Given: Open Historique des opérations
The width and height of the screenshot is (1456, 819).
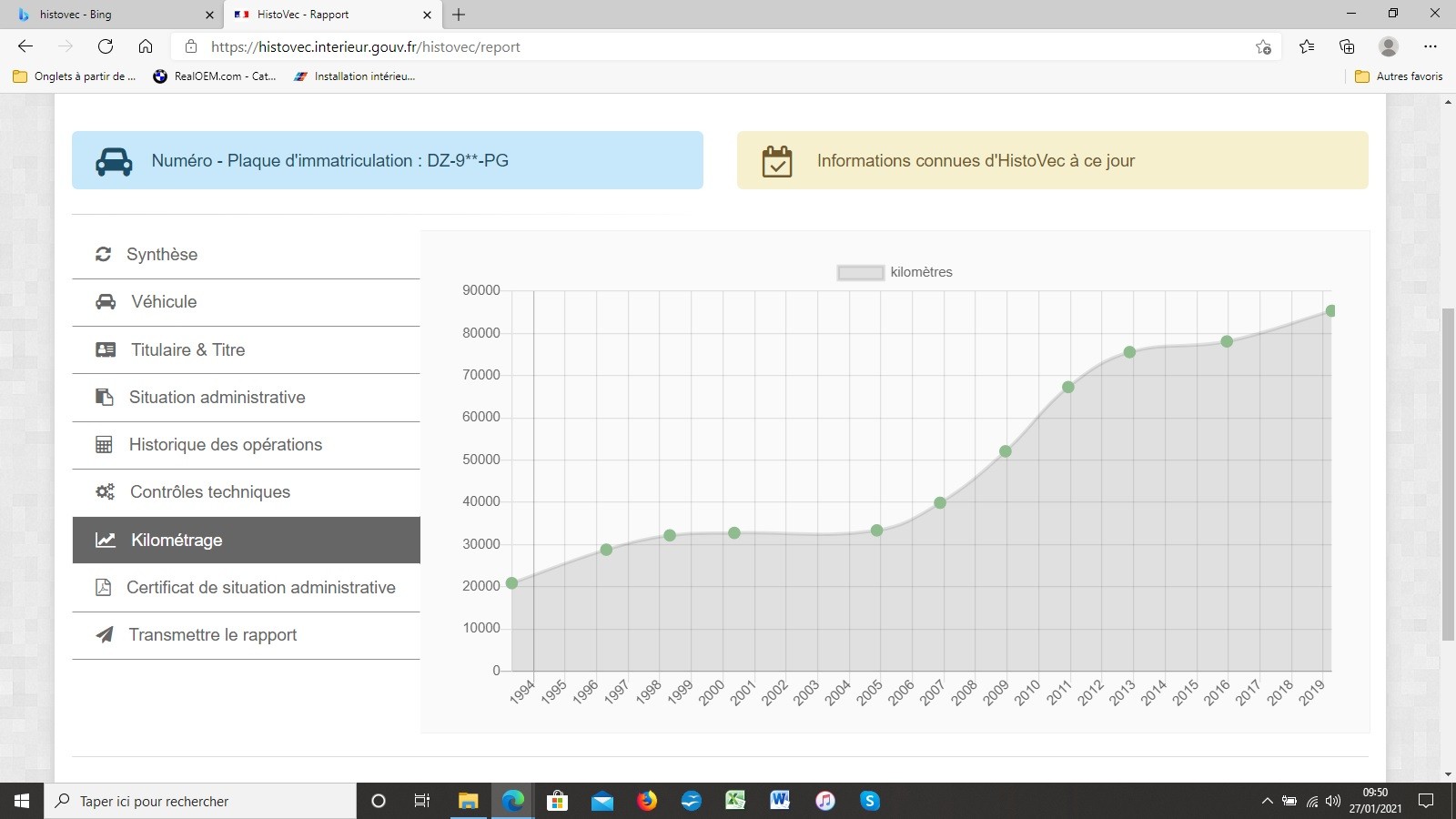Looking at the screenshot, I should point(246,445).
